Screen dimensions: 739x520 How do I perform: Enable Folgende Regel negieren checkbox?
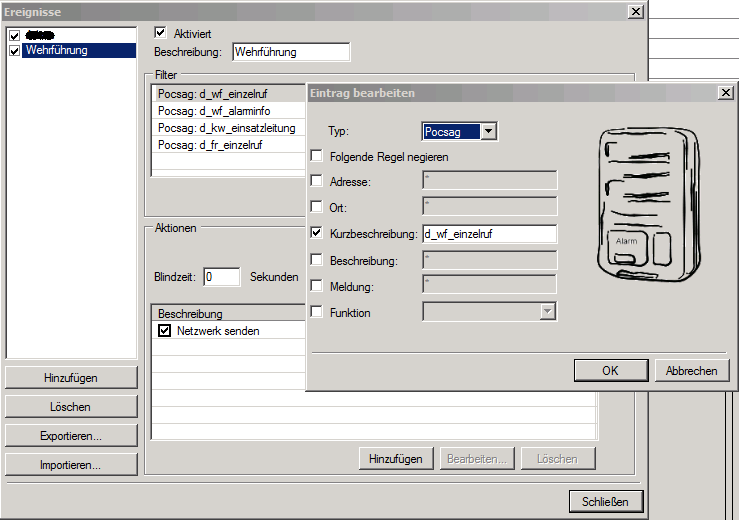[x=317, y=156]
